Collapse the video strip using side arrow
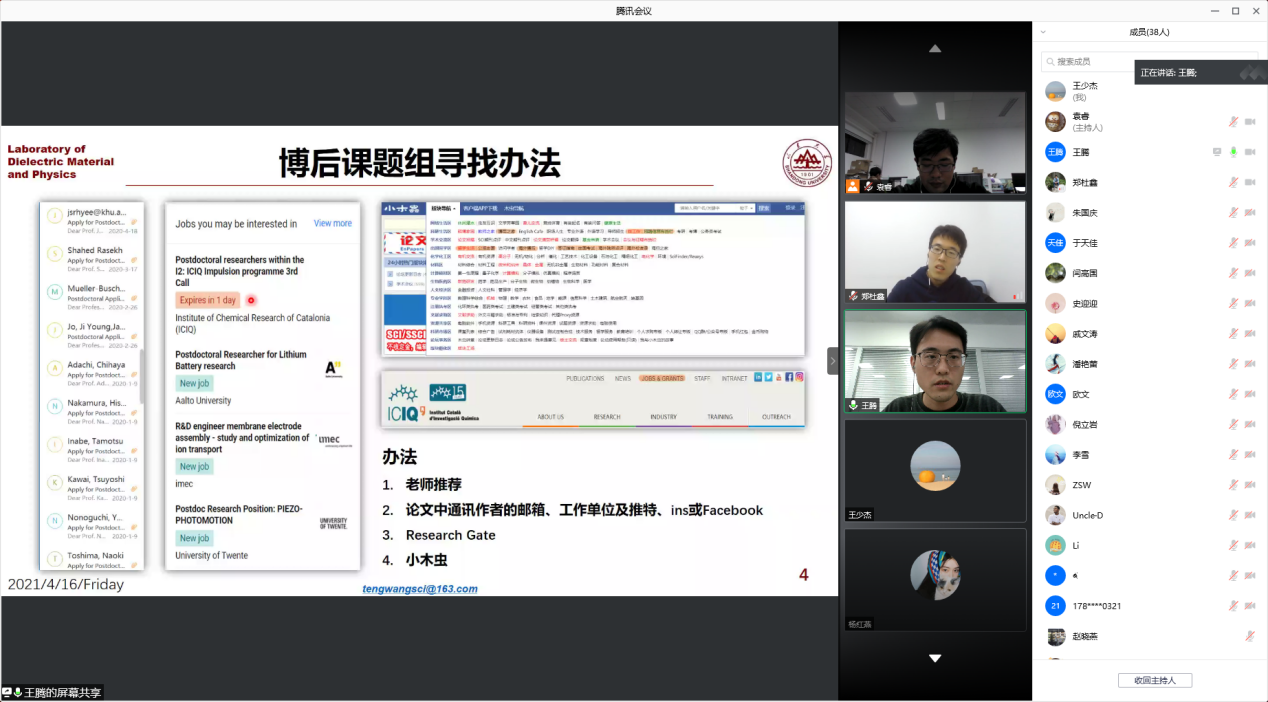 tap(833, 360)
